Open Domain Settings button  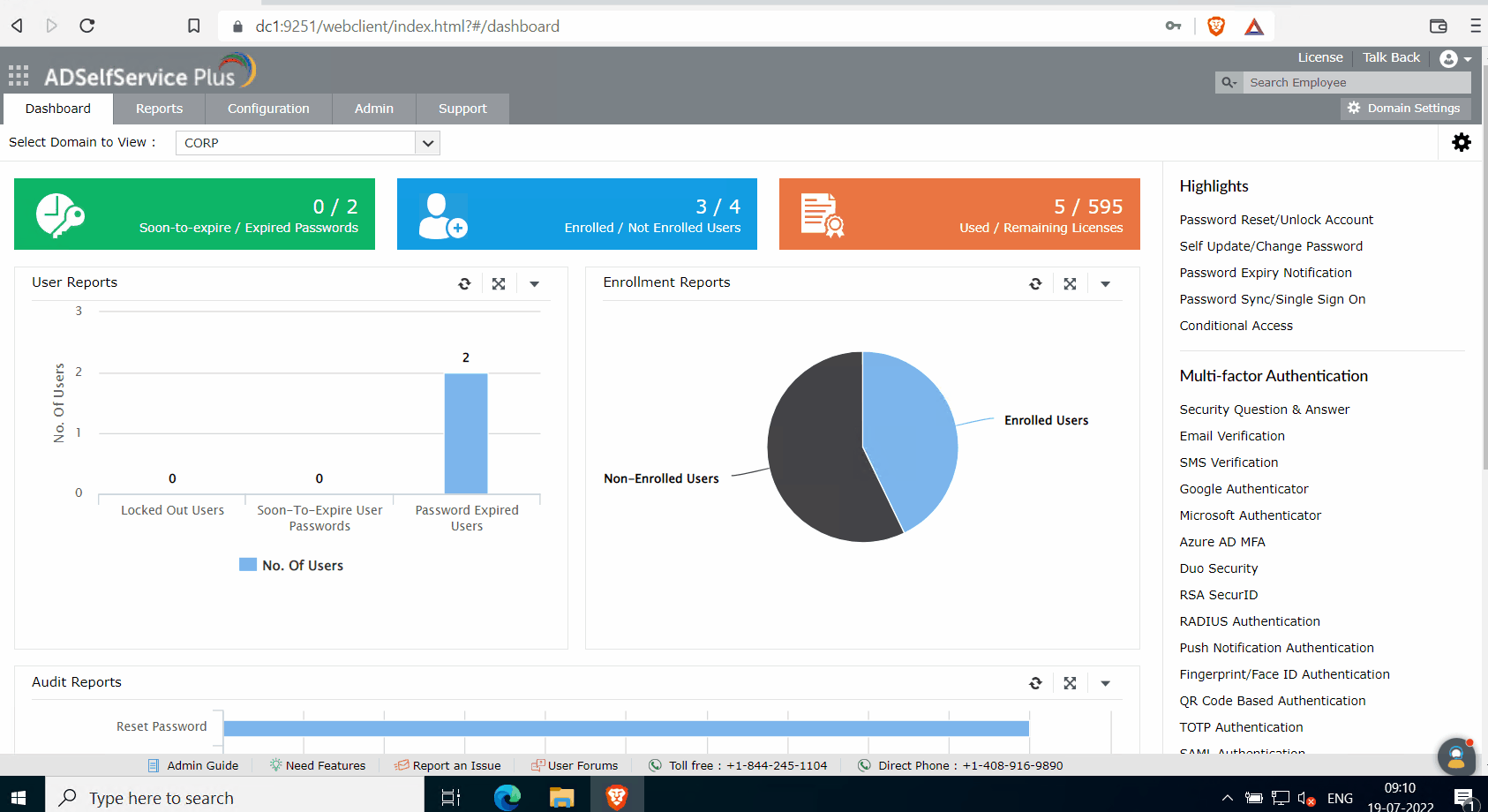click(x=1405, y=108)
